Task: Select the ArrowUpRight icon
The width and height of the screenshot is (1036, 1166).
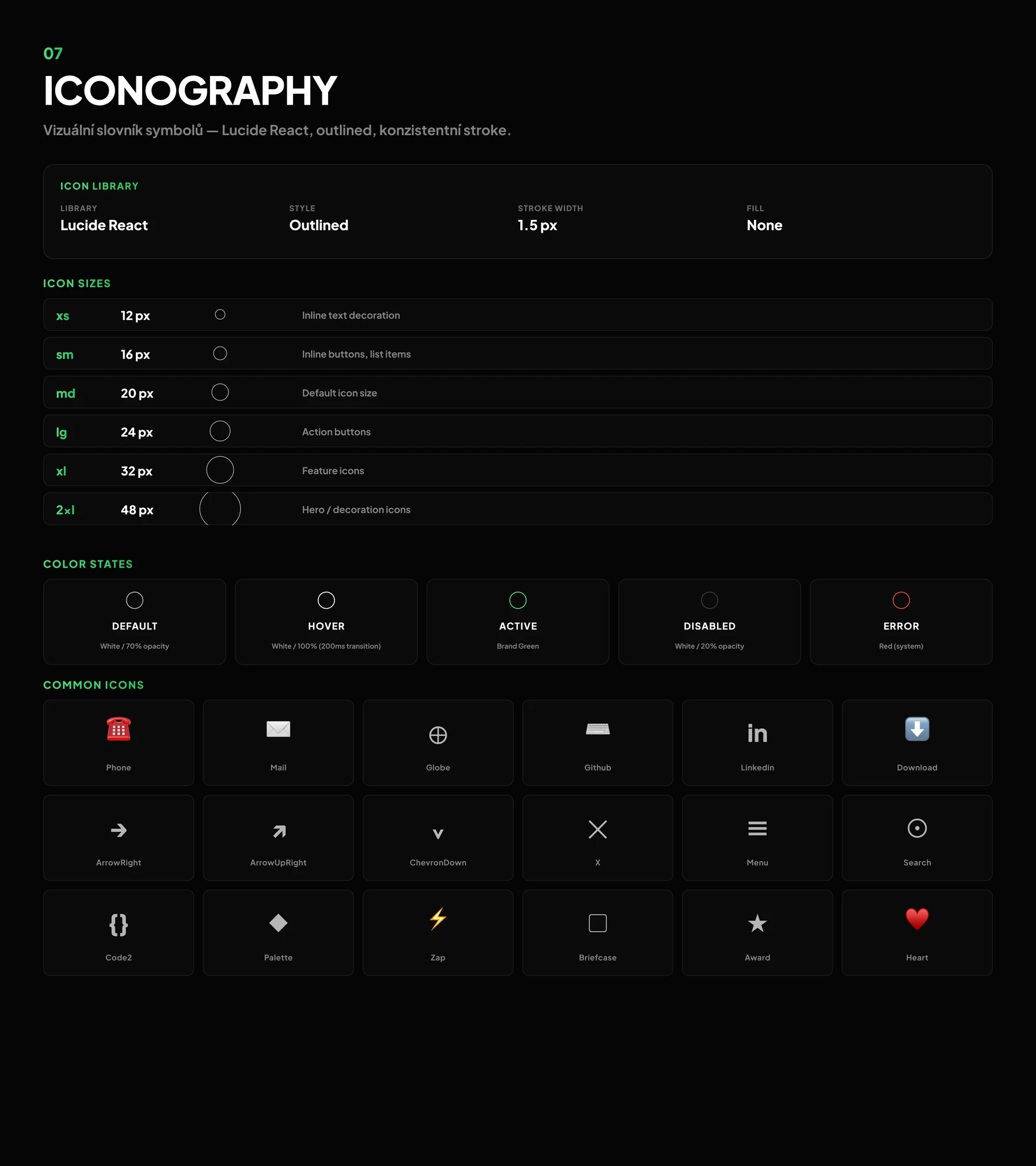Action: 279,831
